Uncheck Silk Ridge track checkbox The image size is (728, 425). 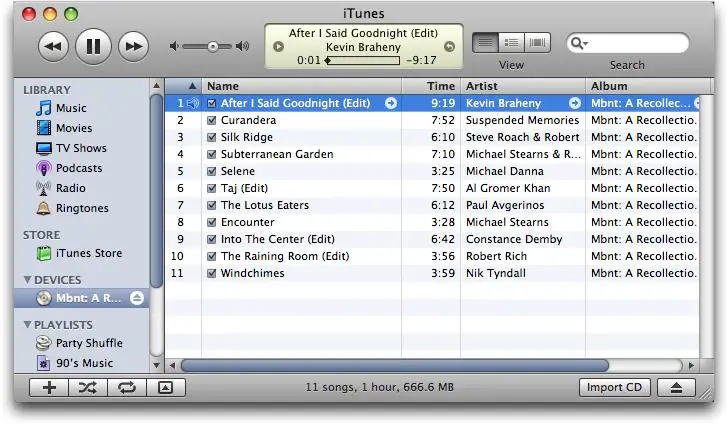212,137
